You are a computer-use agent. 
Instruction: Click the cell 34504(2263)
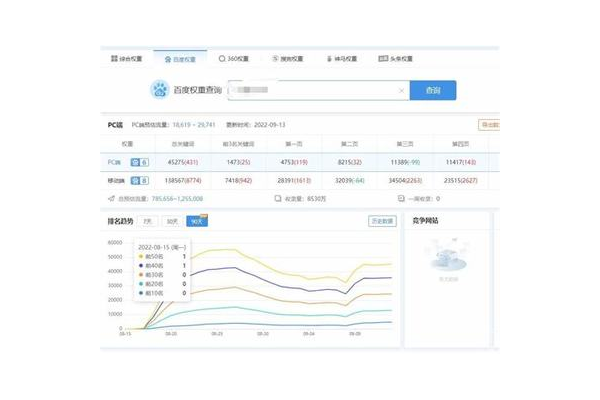pos(405,180)
